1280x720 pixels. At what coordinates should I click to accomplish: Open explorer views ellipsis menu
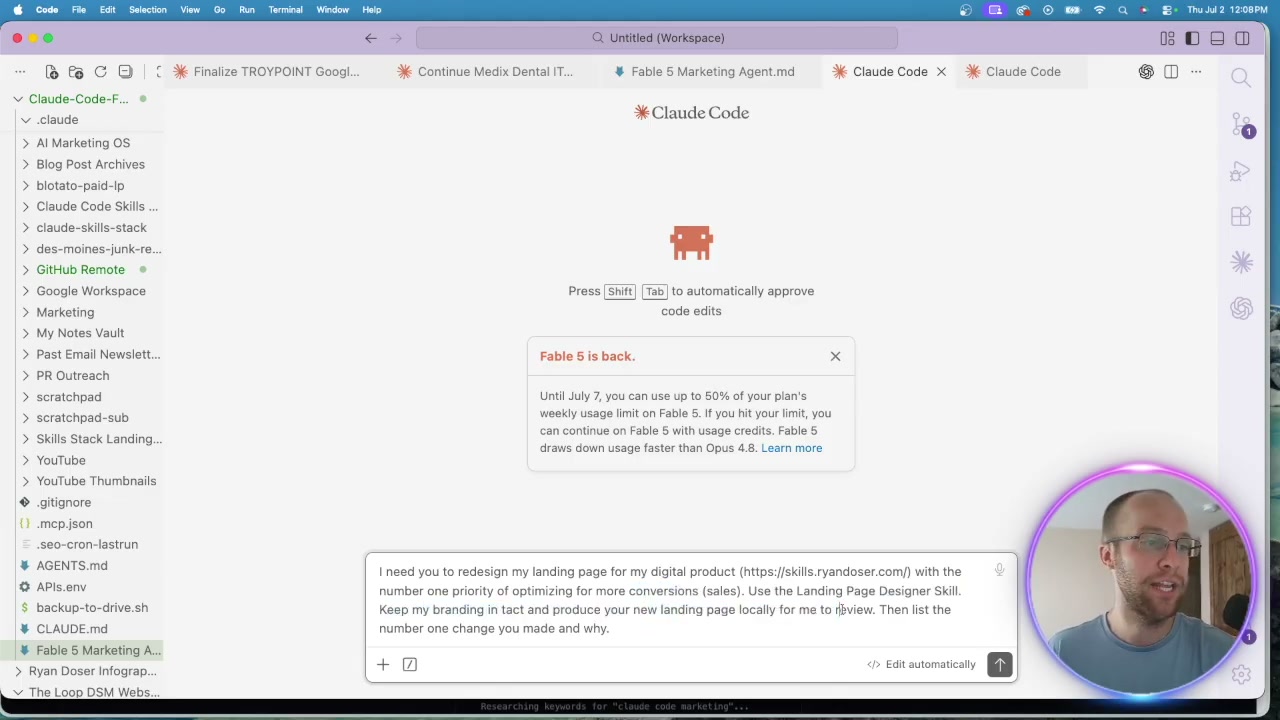pyautogui.click(x=20, y=72)
